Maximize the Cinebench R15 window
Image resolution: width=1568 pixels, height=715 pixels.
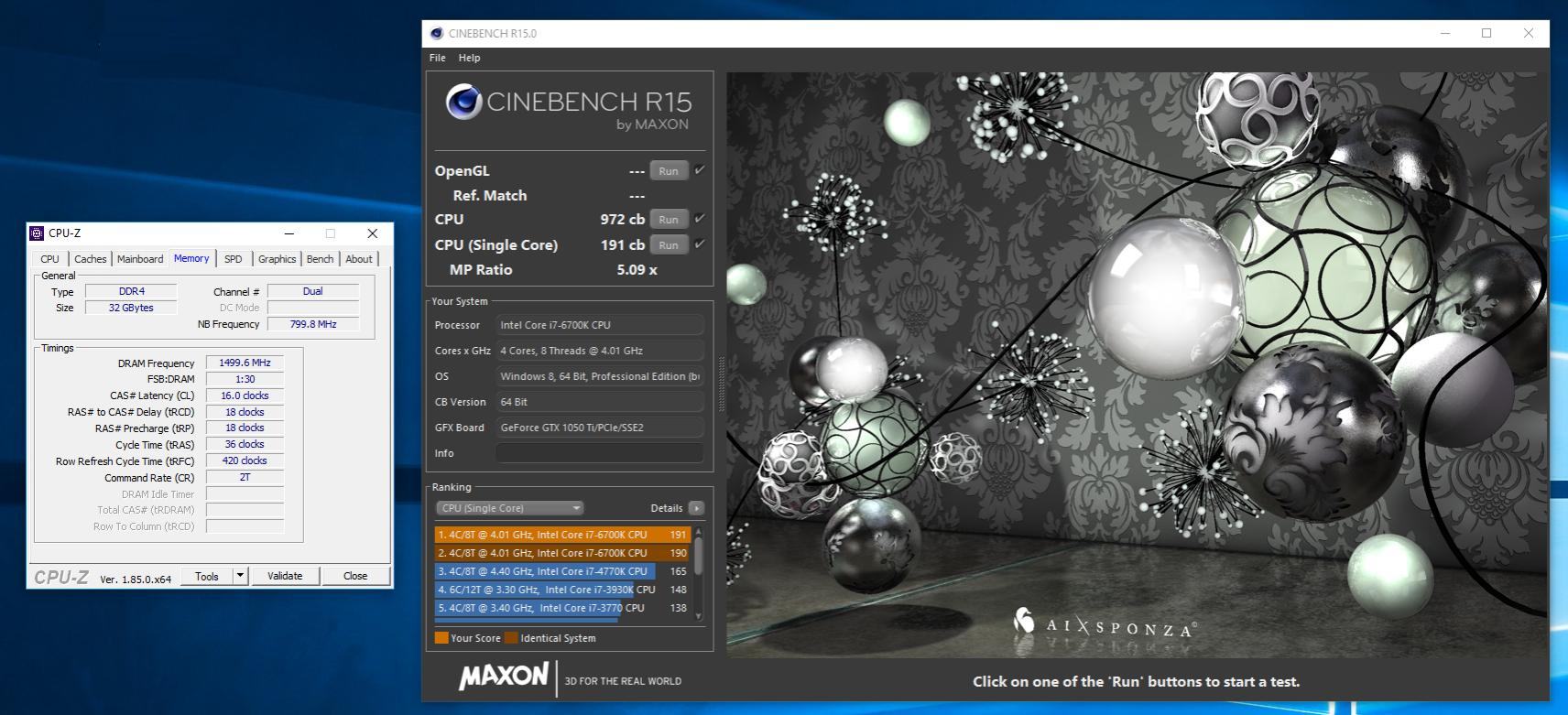tap(1486, 34)
